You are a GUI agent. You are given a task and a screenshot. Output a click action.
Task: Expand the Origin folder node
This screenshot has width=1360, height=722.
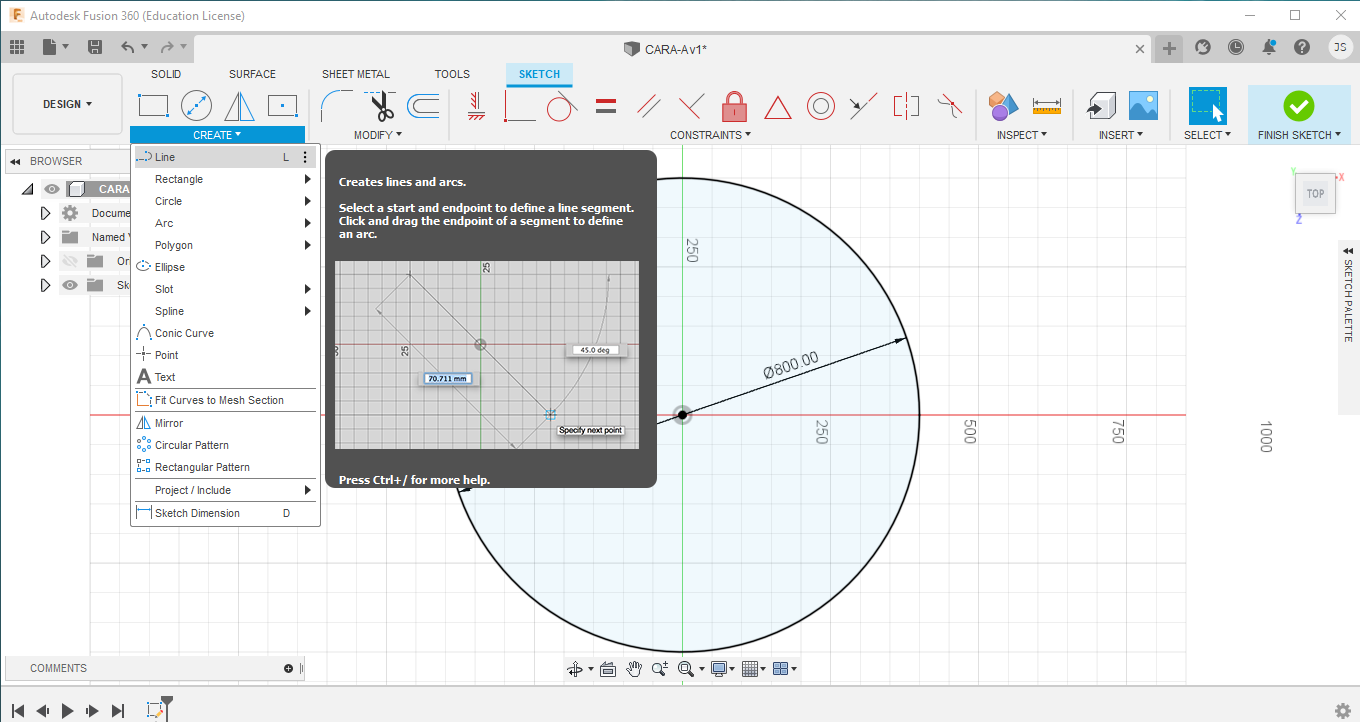(45, 261)
